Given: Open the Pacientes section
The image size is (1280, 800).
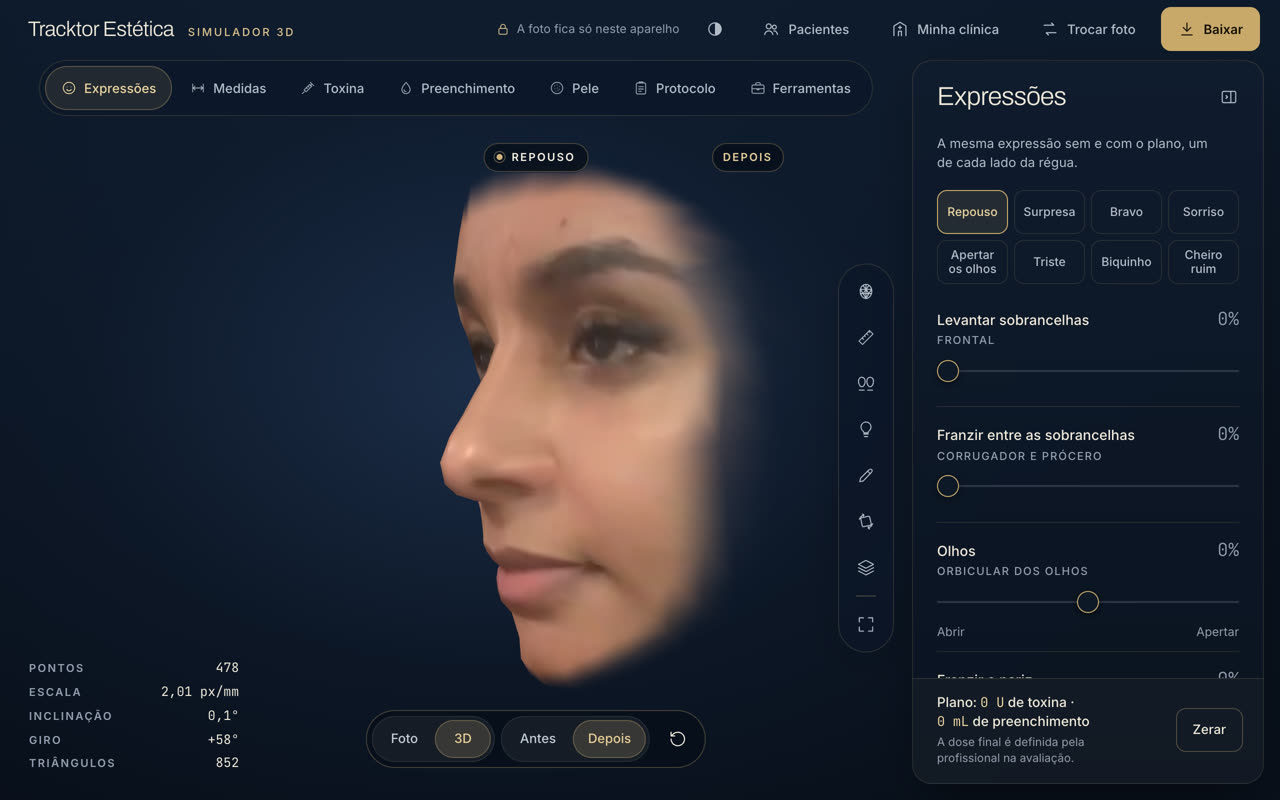Looking at the screenshot, I should click(x=806, y=29).
